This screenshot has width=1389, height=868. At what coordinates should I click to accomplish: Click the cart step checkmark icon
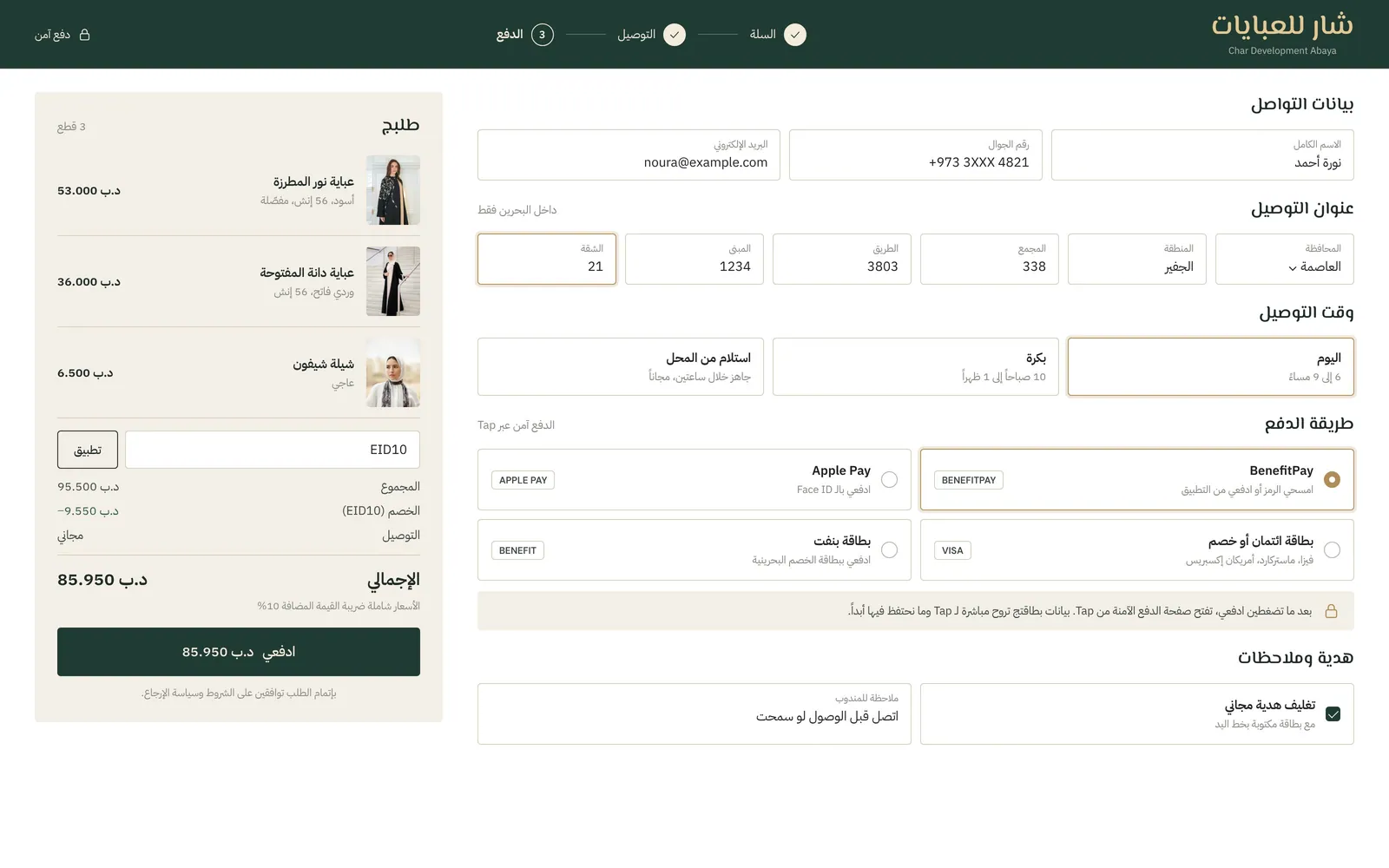coord(795,35)
